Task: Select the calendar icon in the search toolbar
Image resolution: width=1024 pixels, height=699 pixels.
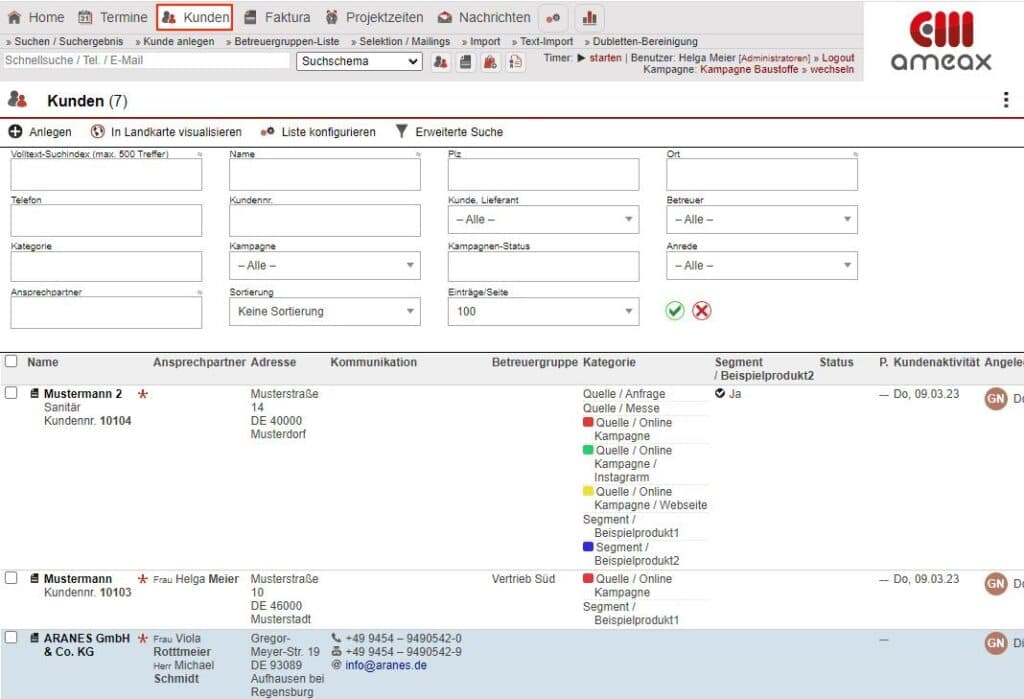Action: tap(464, 62)
